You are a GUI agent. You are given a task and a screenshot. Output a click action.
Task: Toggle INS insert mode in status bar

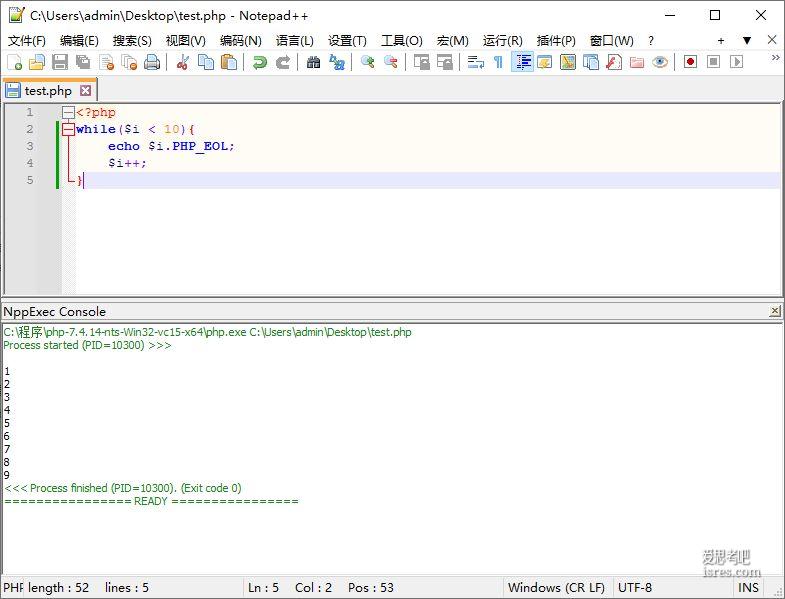coord(748,587)
